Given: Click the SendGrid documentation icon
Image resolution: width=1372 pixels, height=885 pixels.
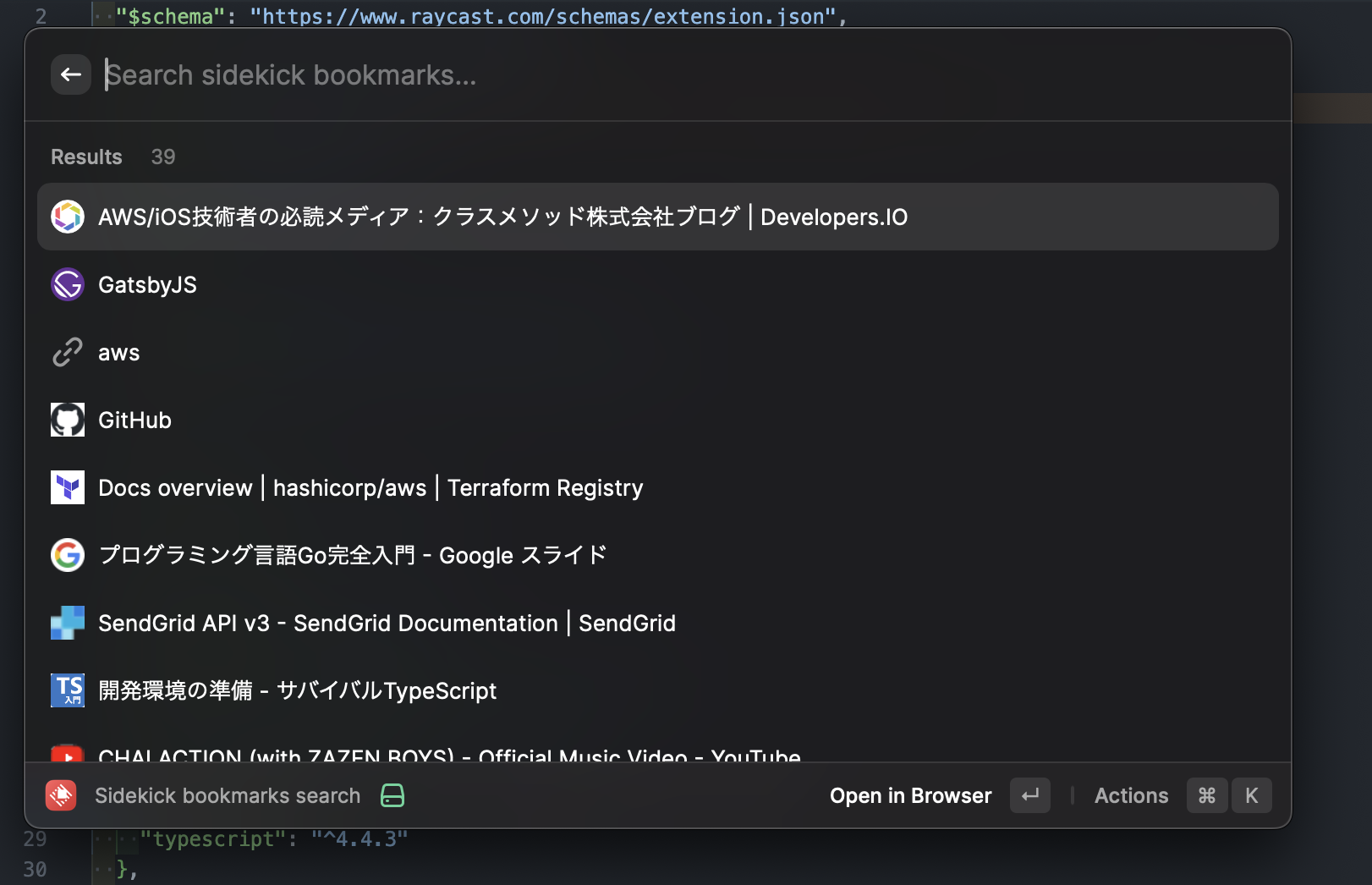Looking at the screenshot, I should (67, 623).
